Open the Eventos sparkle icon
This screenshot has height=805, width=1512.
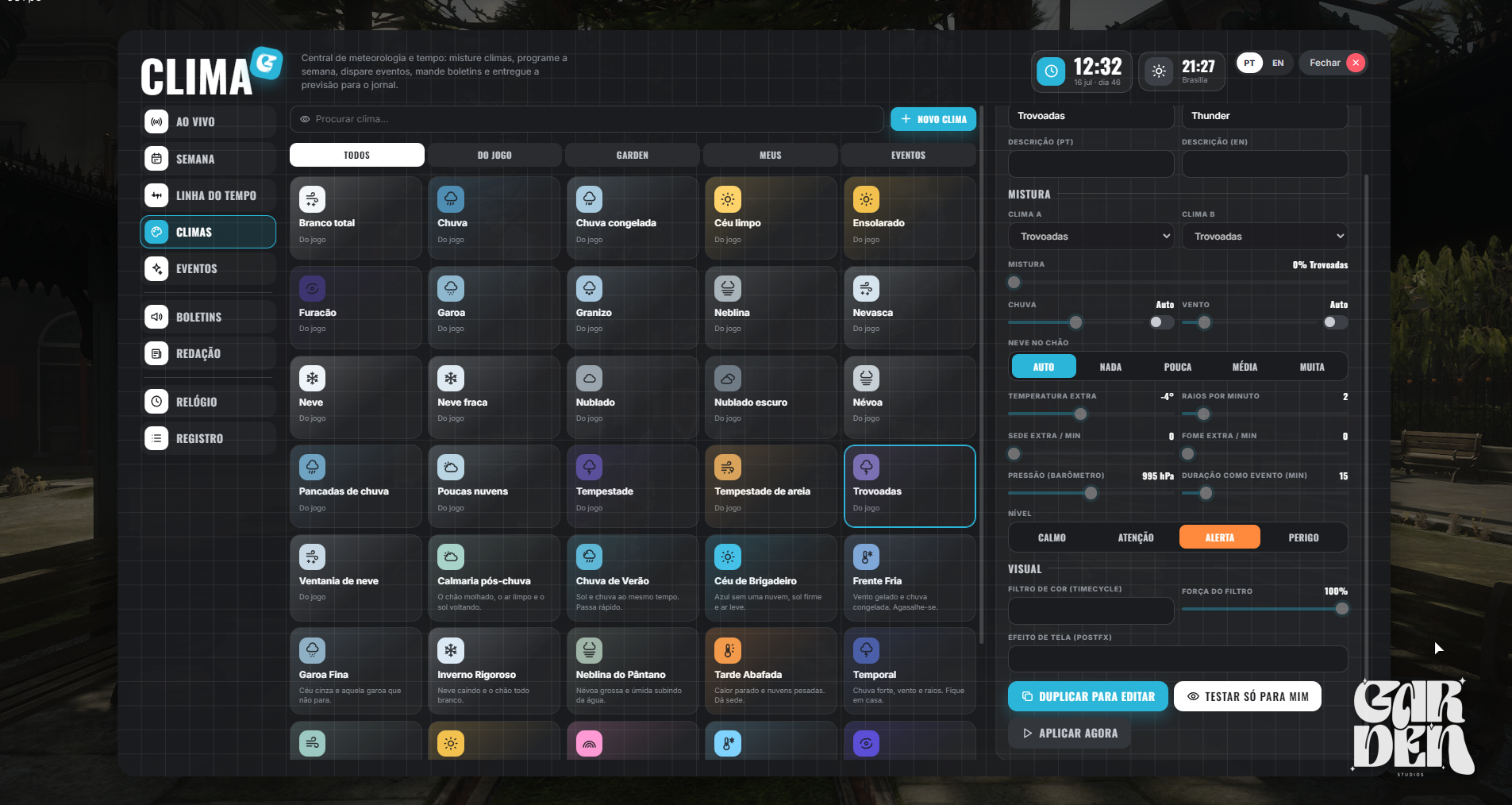pos(156,268)
